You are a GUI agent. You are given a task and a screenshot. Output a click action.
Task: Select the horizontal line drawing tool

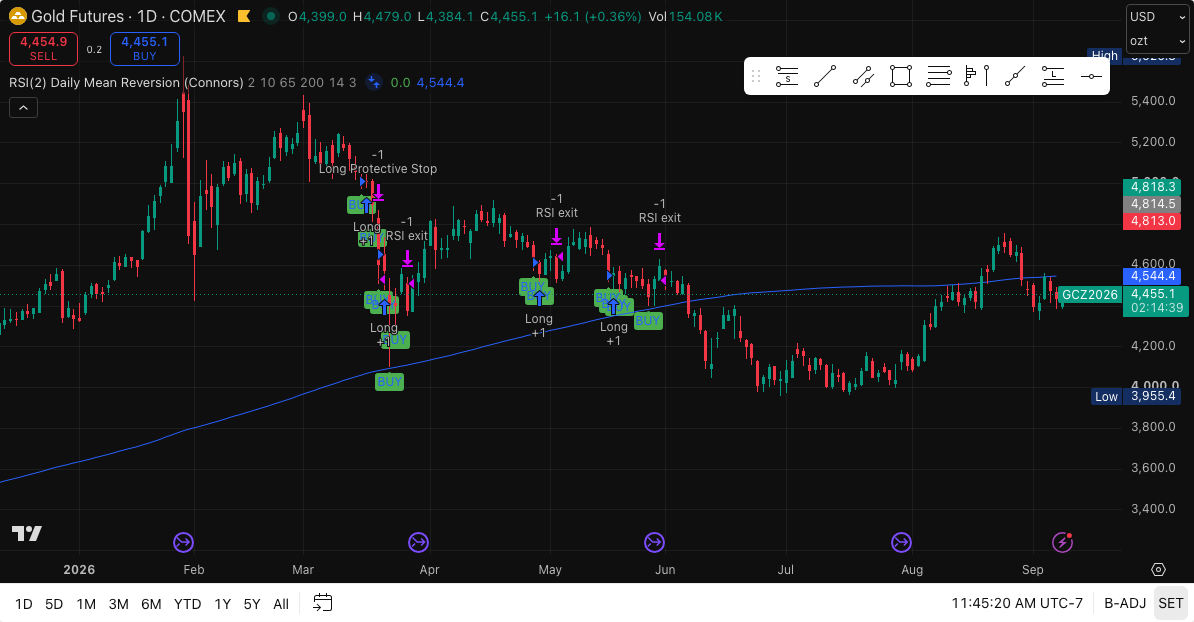click(x=1090, y=76)
